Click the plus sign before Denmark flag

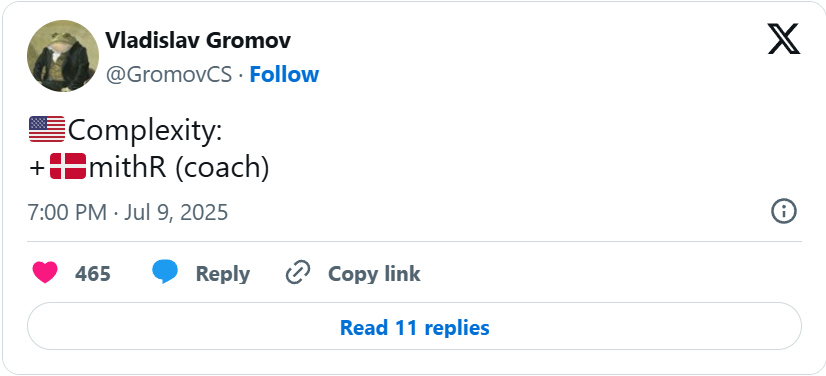(37, 168)
